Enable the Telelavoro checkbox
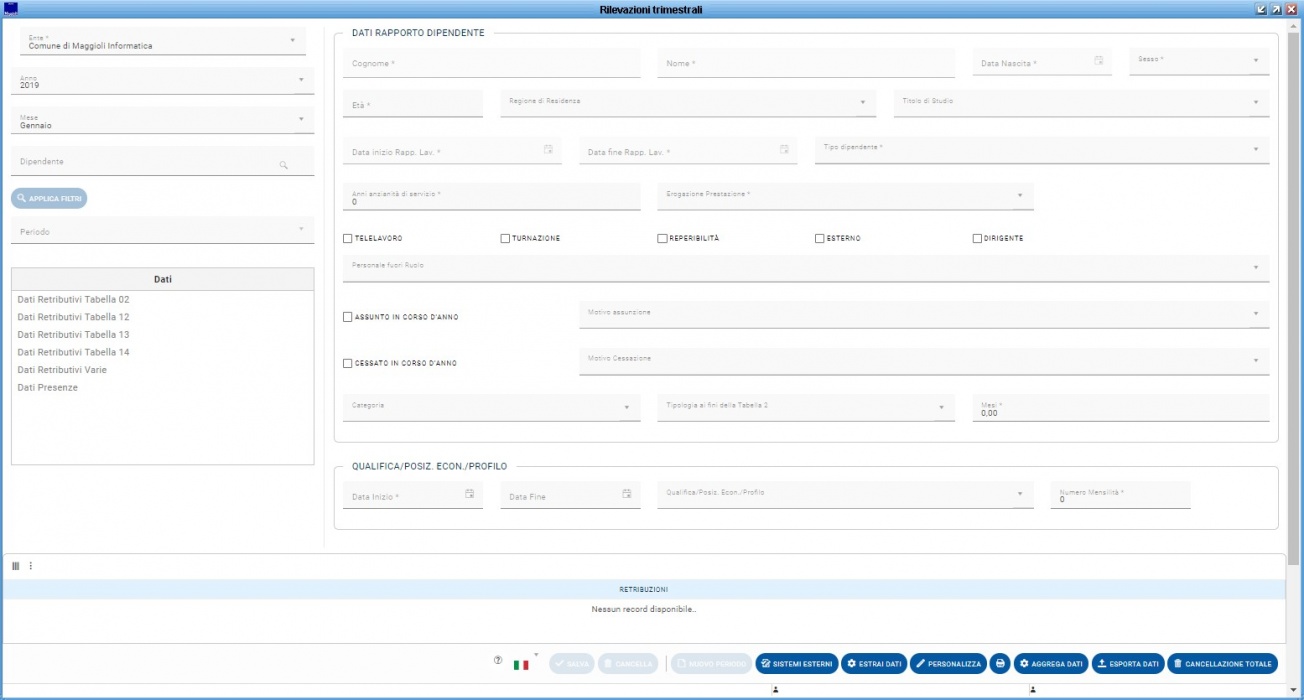Image resolution: width=1304 pixels, height=700 pixels. point(348,239)
